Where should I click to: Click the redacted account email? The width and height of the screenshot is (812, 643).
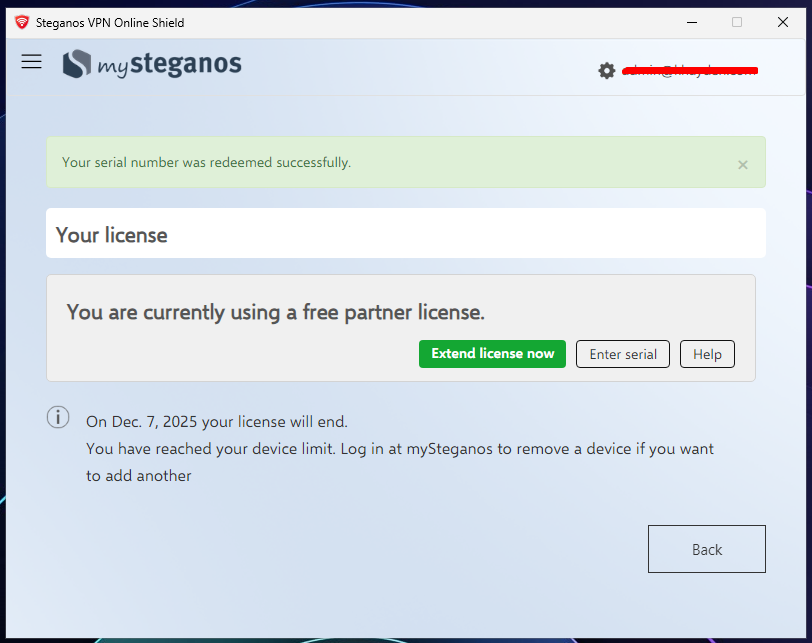pos(690,71)
